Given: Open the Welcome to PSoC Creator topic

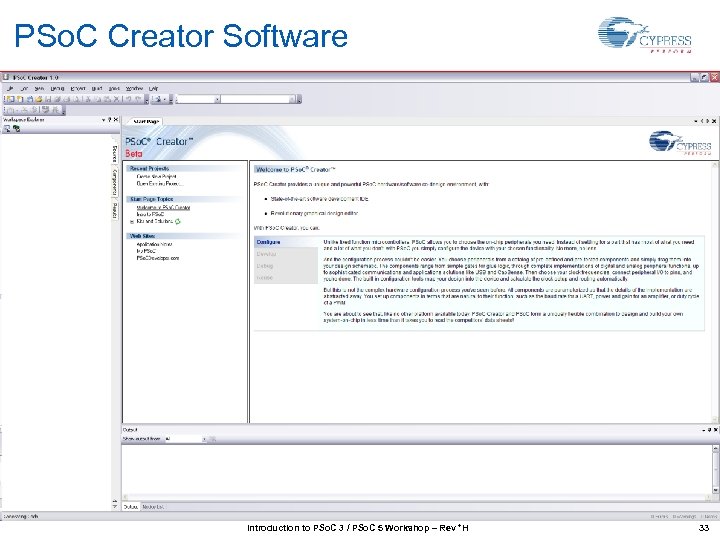Looking at the screenshot, I should (163, 208).
